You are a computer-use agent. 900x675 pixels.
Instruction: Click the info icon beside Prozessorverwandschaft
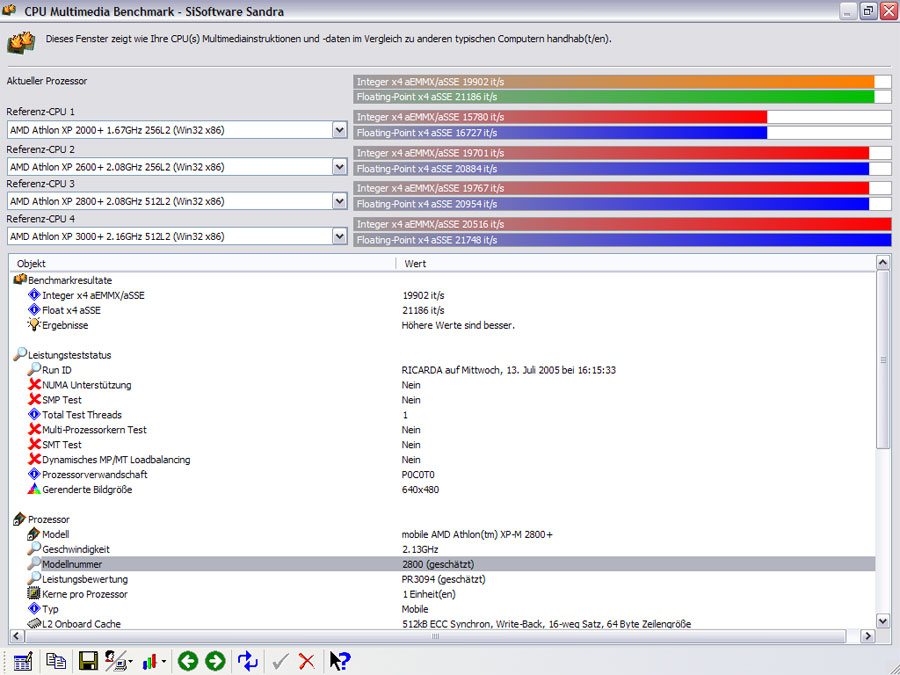34,474
